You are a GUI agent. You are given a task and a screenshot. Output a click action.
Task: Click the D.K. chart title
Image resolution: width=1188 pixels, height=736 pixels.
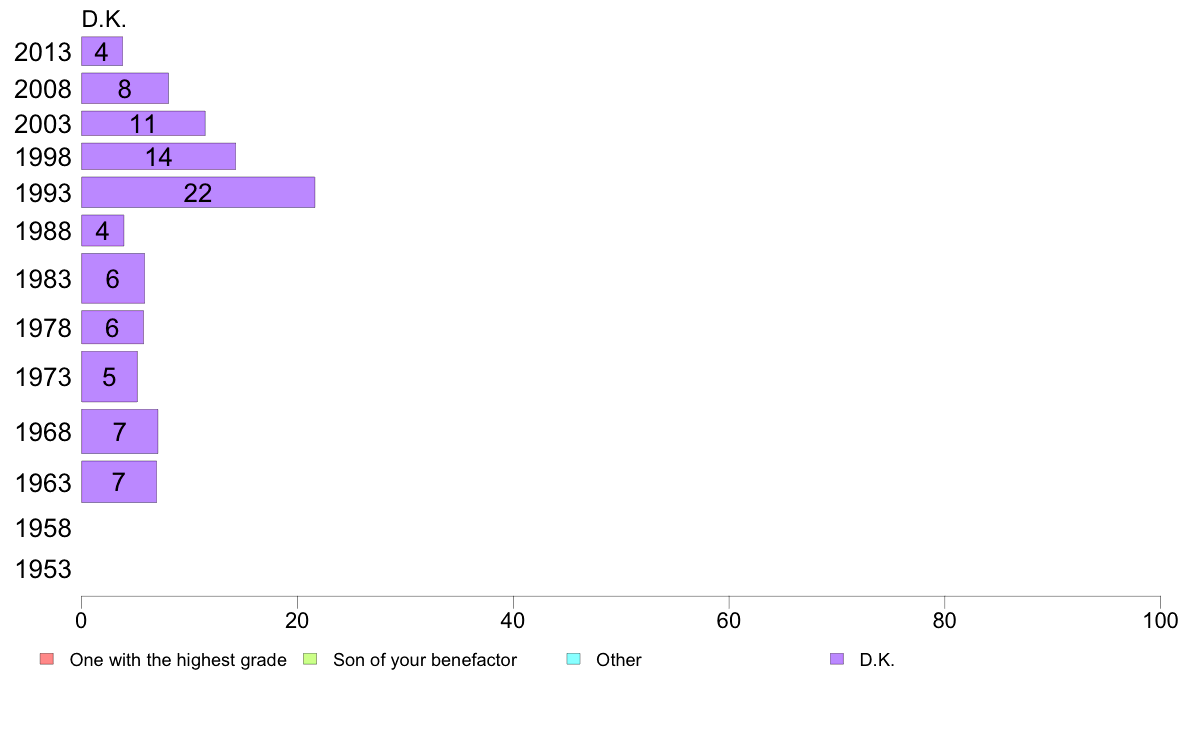[x=104, y=19]
